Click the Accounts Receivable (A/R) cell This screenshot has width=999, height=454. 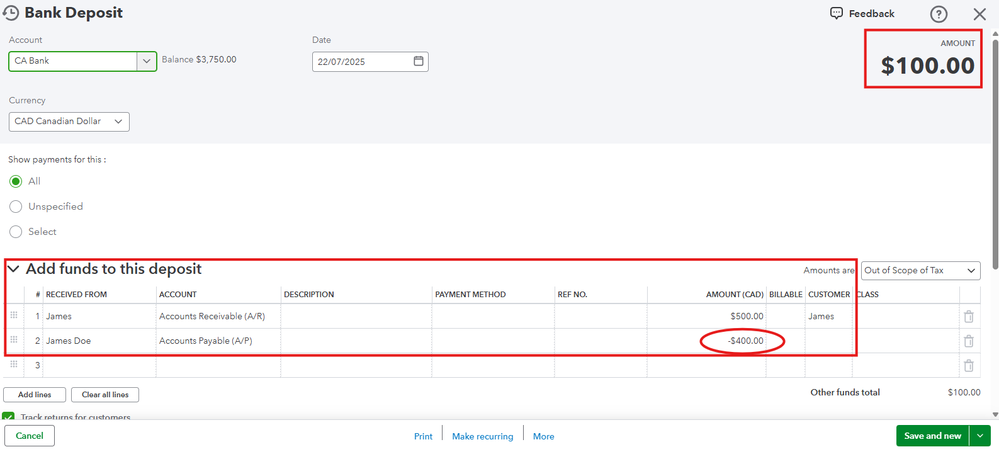(x=219, y=316)
